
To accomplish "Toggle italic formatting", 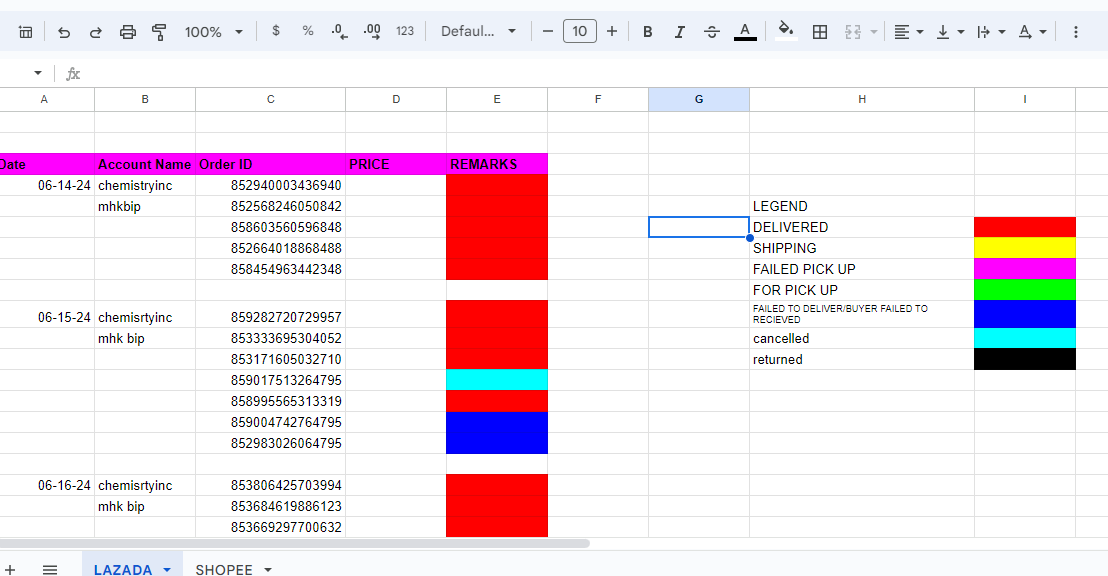I will [x=679, y=32].
